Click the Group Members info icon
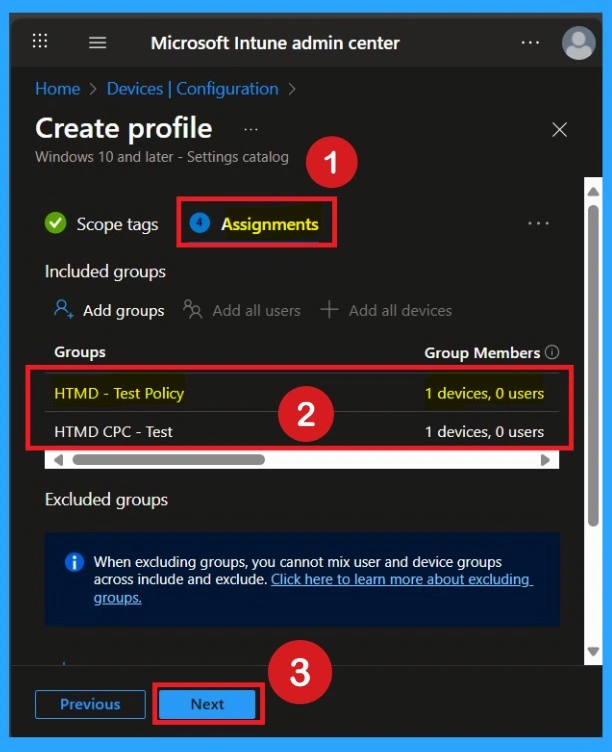 tap(552, 352)
